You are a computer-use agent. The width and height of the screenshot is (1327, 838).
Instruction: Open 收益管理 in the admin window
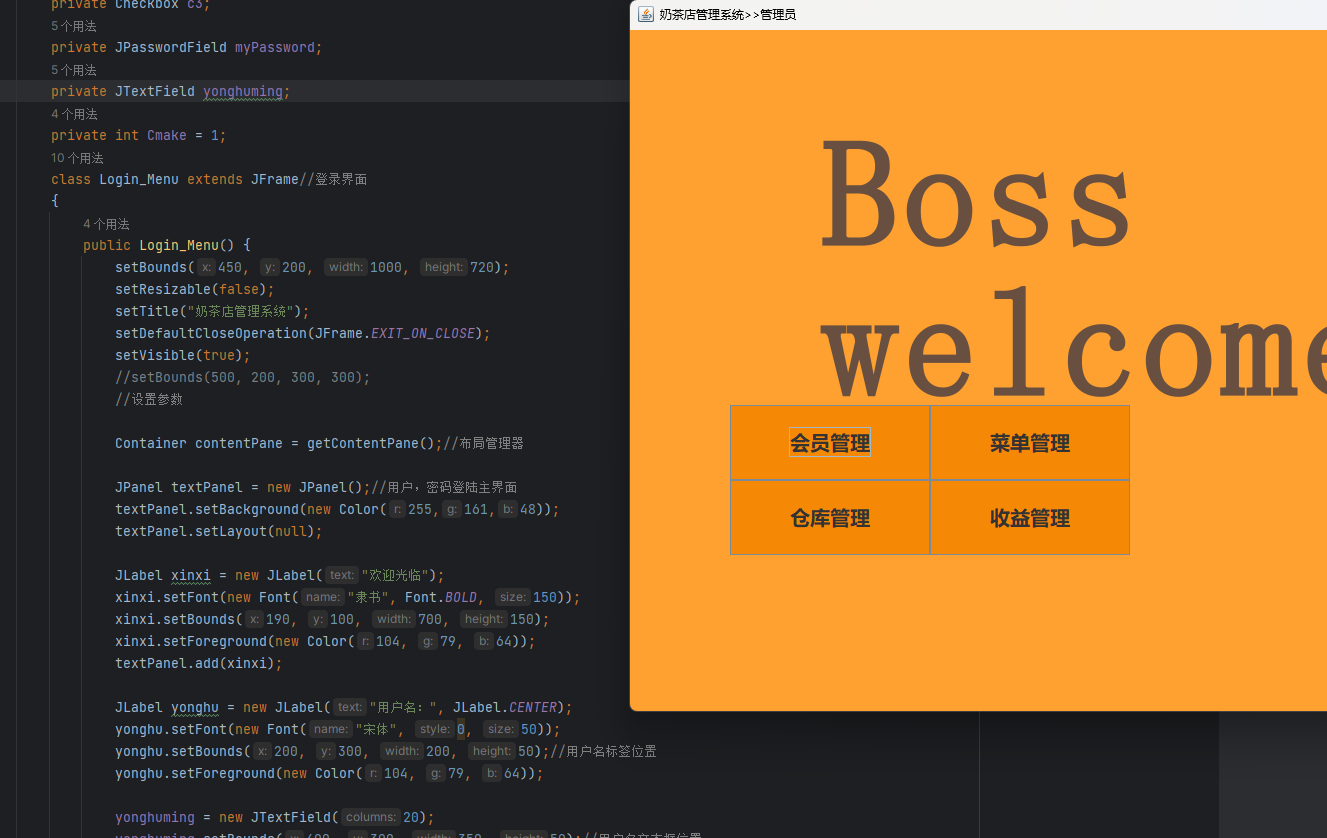(1030, 518)
